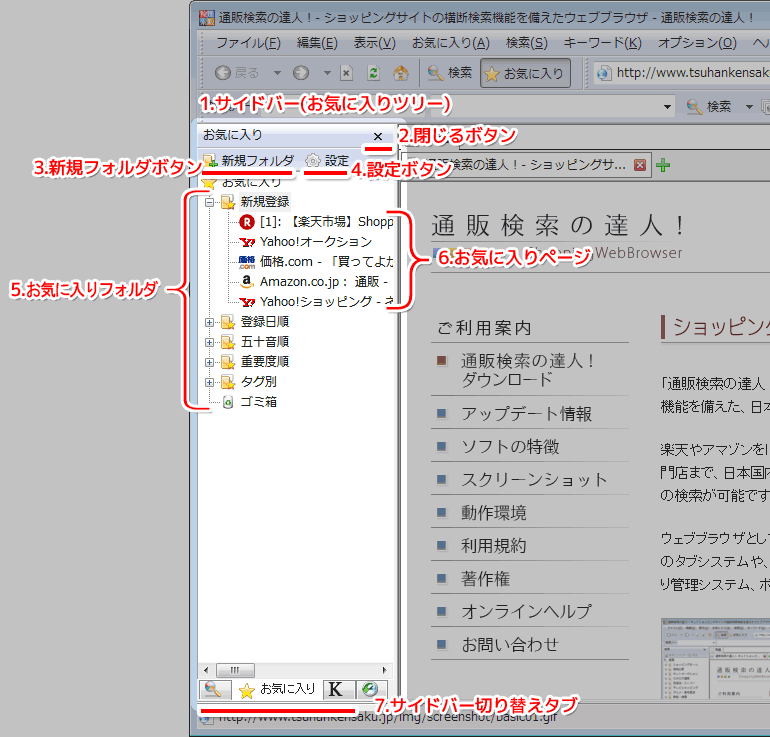Toggle the お気に入り toolbar button
Image resolution: width=770 pixels, height=737 pixels.
pos(525,73)
